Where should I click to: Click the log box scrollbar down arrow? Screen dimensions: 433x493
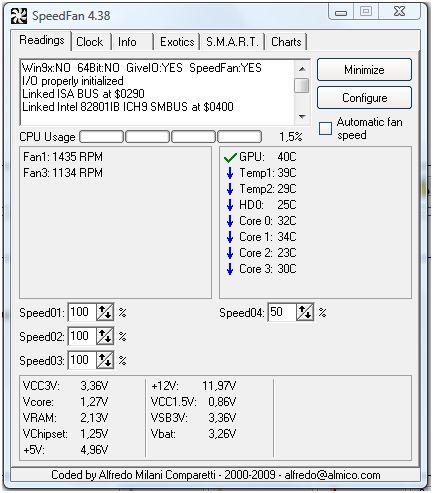point(302,117)
